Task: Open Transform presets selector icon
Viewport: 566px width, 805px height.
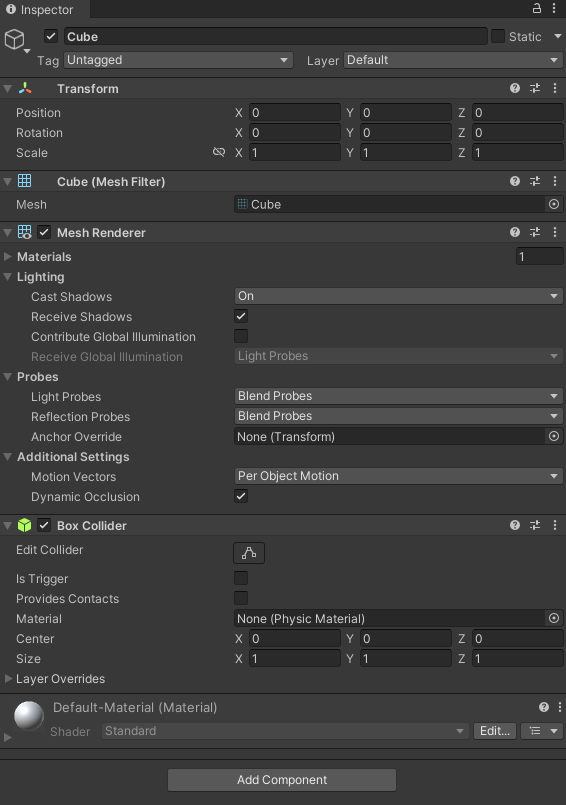Action: [535, 88]
